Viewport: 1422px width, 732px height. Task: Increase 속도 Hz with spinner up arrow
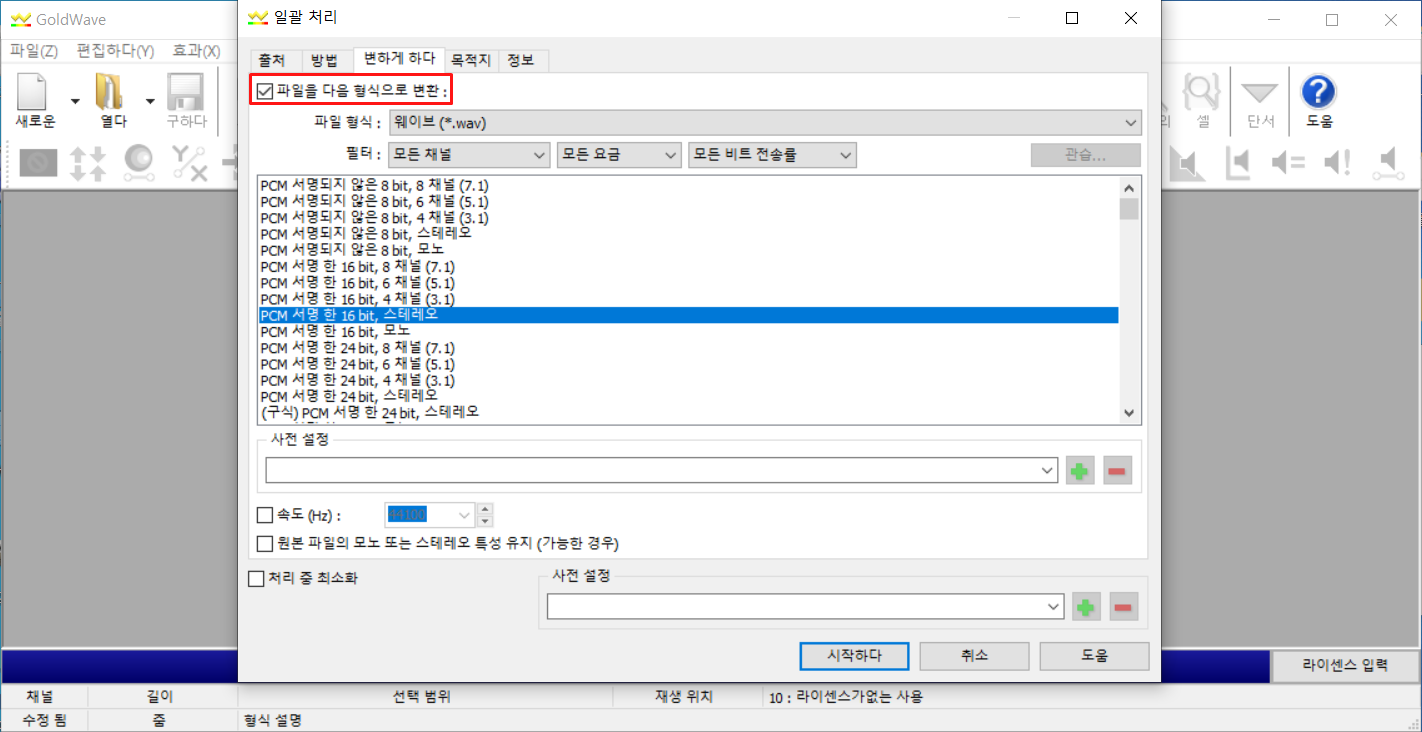pyautogui.click(x=485, y=509)
